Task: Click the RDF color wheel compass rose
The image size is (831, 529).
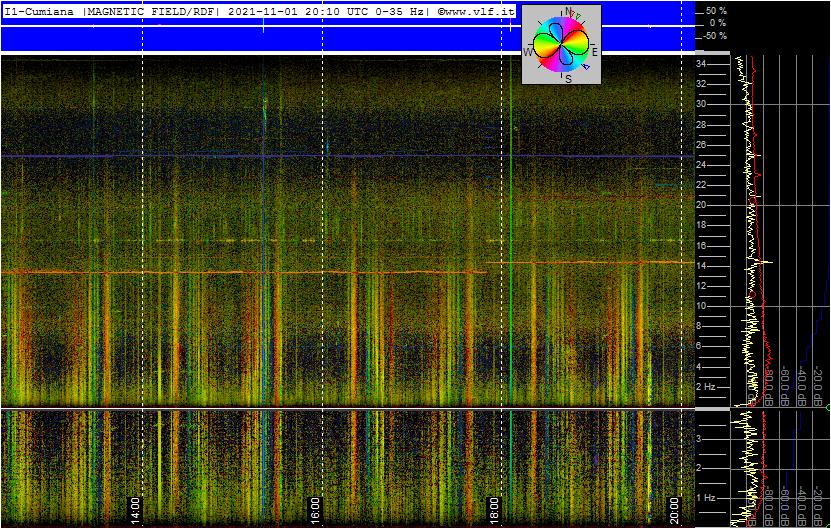Action: coord(561,44)
